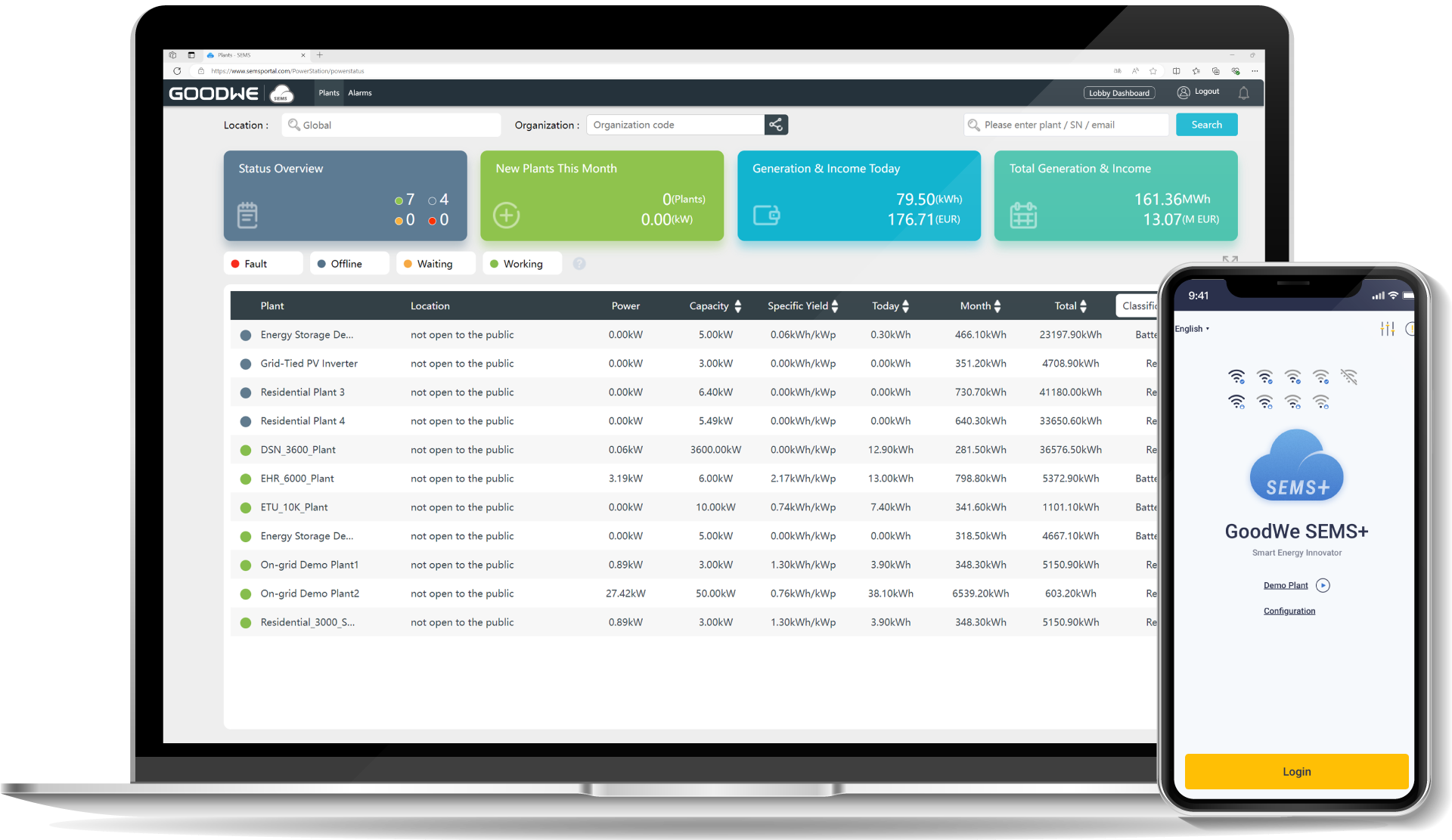Click the Lobby Dashboard button
Viewport: 1452px width, 840px height.
coord(1118,93)
